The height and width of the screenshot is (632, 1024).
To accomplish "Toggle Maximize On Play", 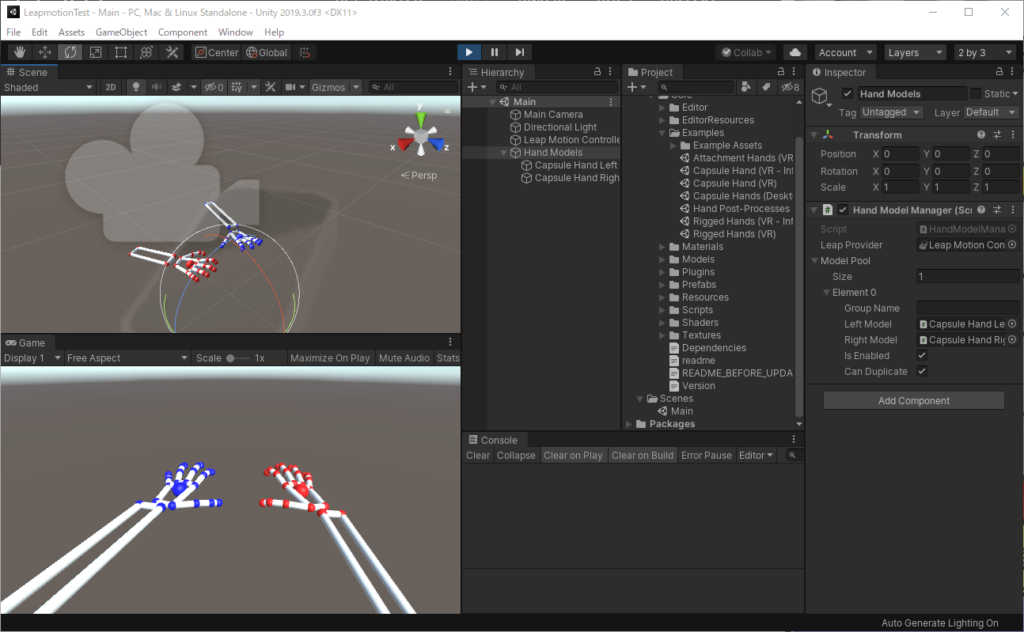I will 330,358.
